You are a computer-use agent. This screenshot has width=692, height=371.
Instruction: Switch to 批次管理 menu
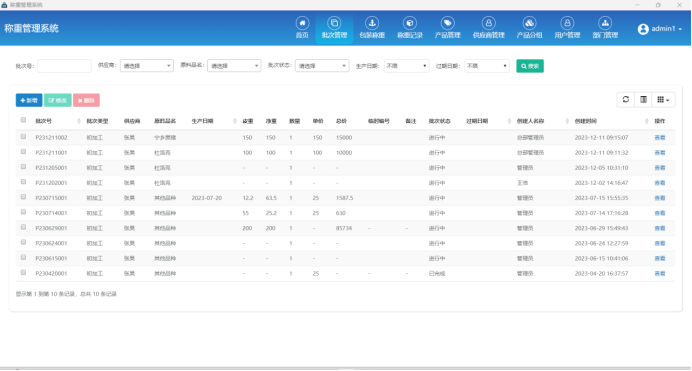[x=334, y=28]
